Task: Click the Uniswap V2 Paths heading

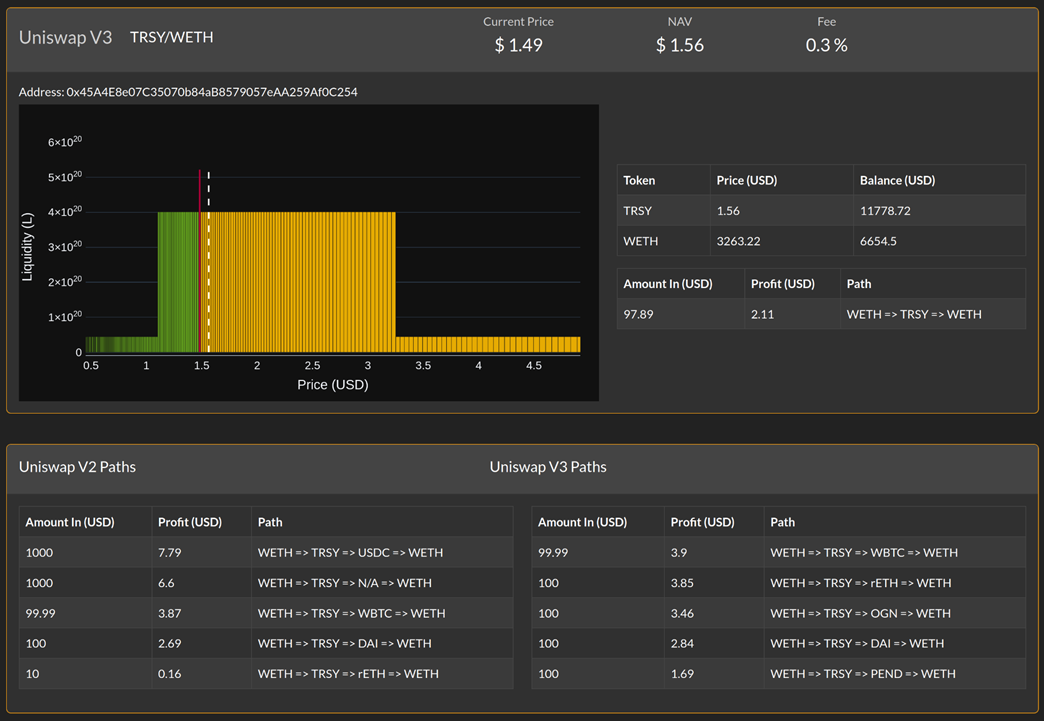Action: tap(77, 467)
